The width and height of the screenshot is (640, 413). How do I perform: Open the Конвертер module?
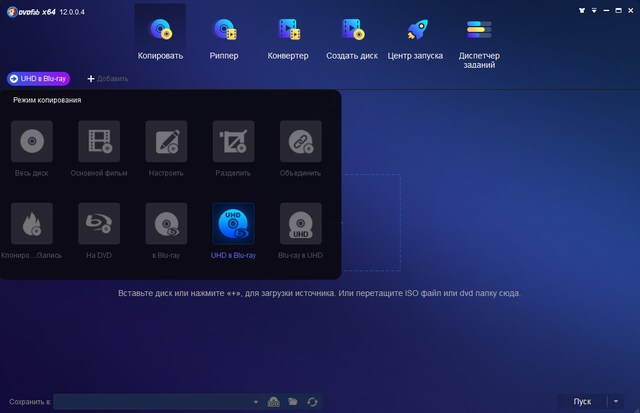289,37
